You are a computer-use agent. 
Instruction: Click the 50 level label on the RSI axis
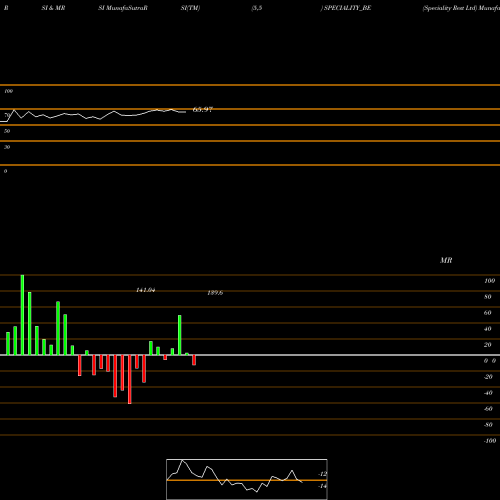click(x=7, y=131)
